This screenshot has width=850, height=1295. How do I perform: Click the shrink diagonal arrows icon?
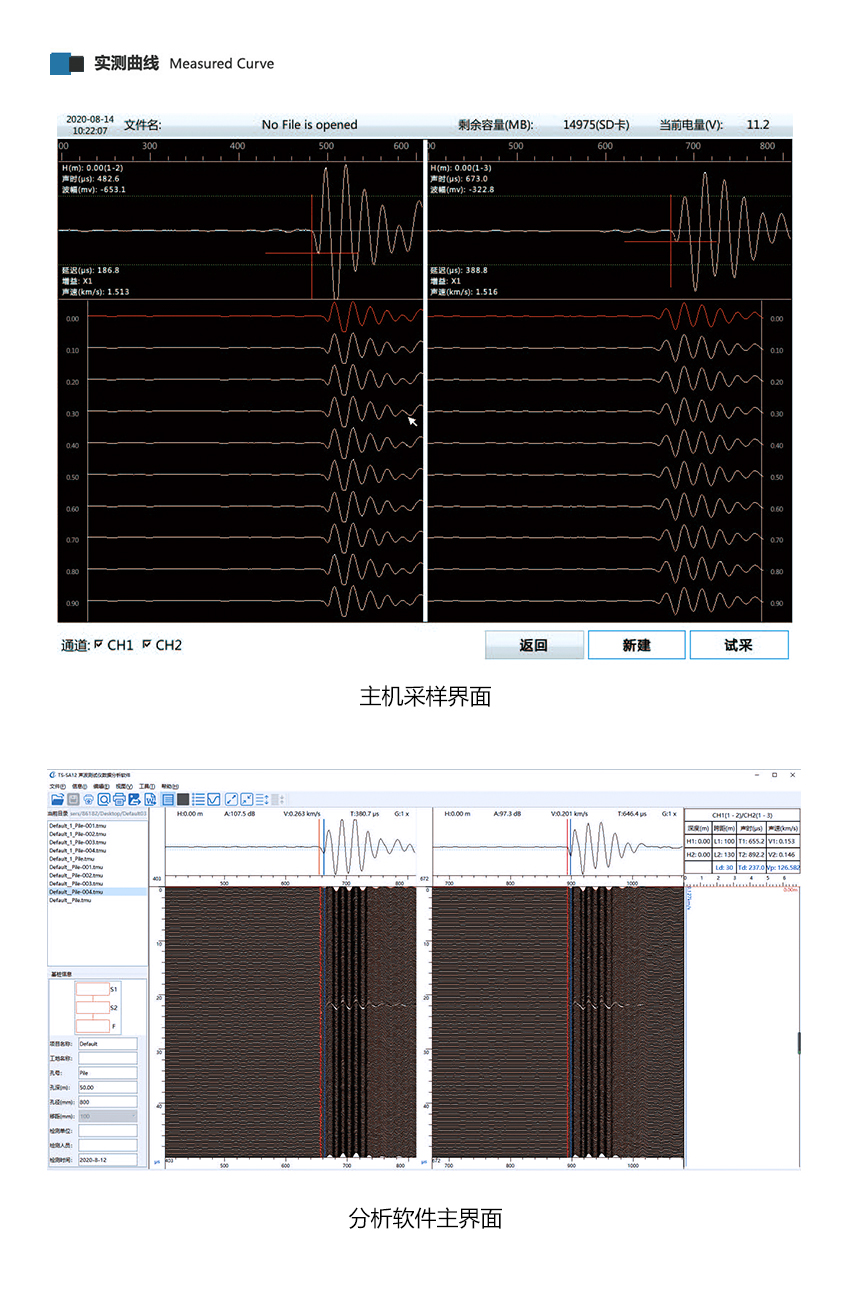coord(246,799)
